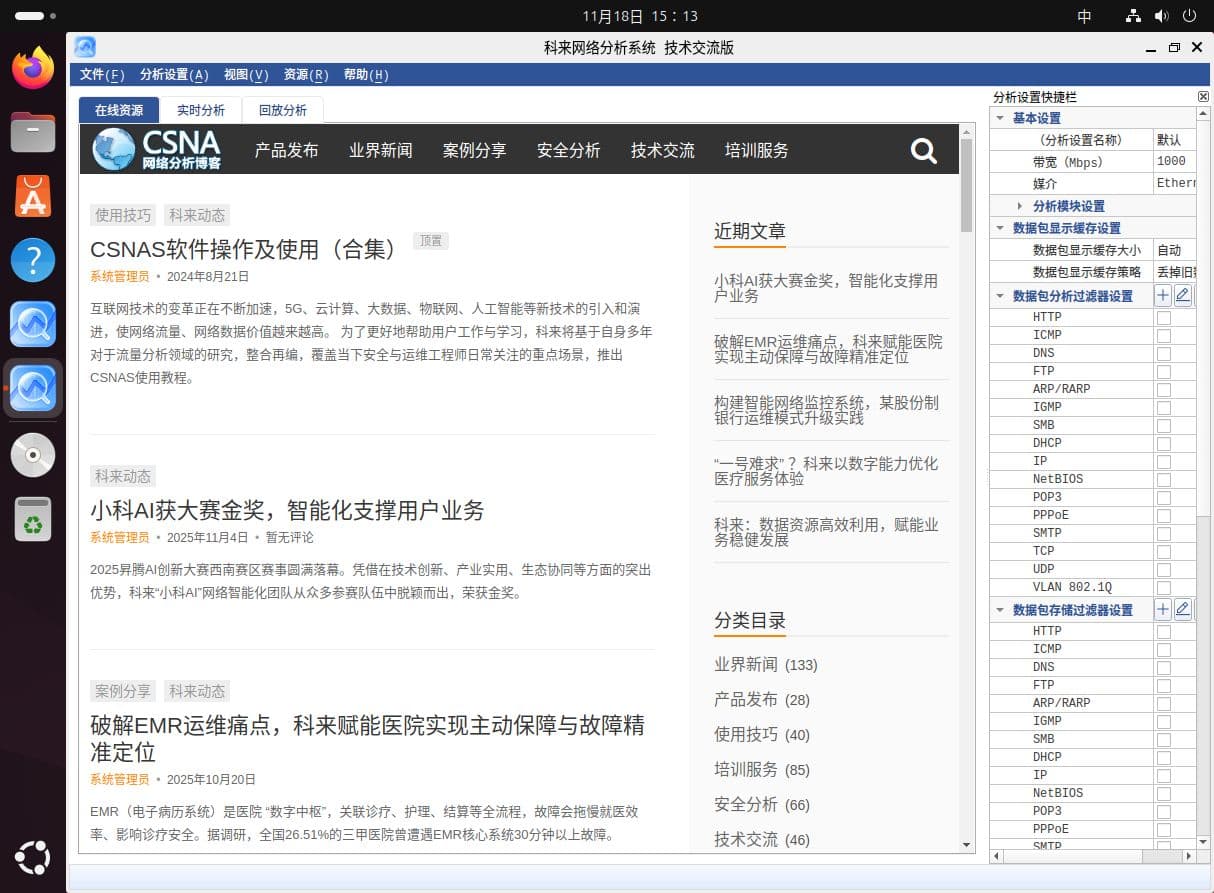Open the 分析设置(A) menu
1214x893 pixels.
(174, 75)
